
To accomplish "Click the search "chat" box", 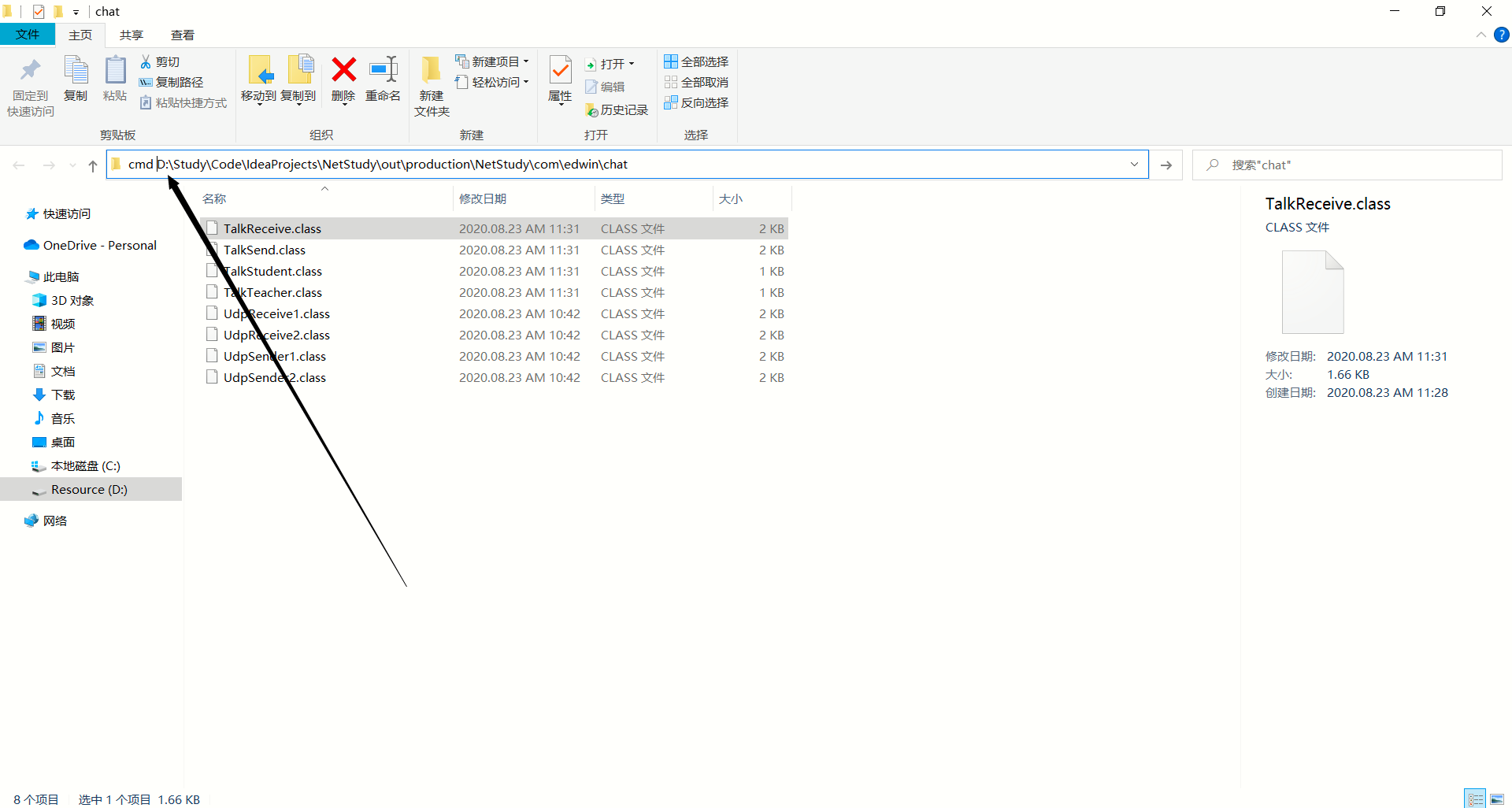I will coord(1347,165).
